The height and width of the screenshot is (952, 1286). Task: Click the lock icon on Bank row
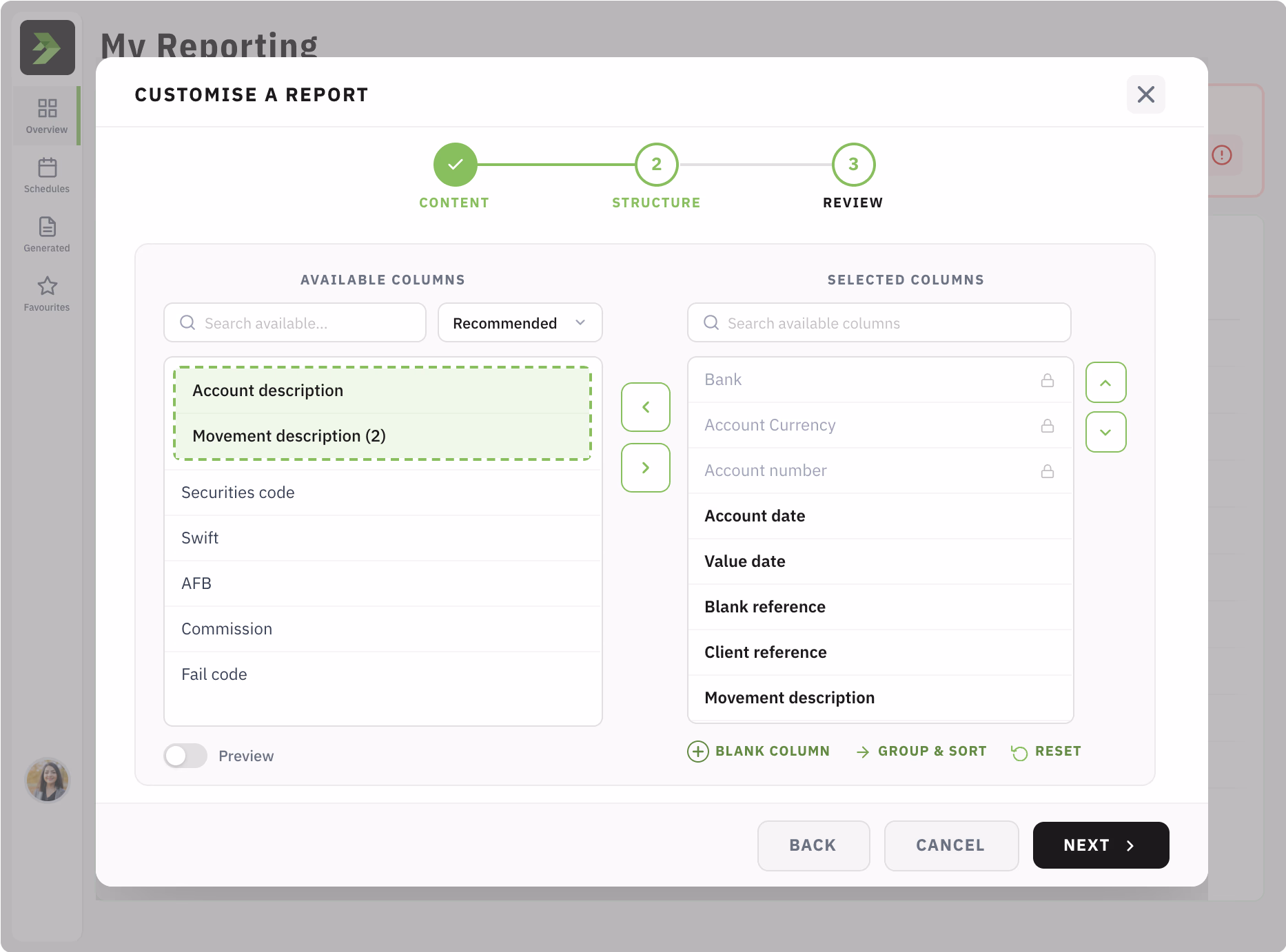[1048, 380]
